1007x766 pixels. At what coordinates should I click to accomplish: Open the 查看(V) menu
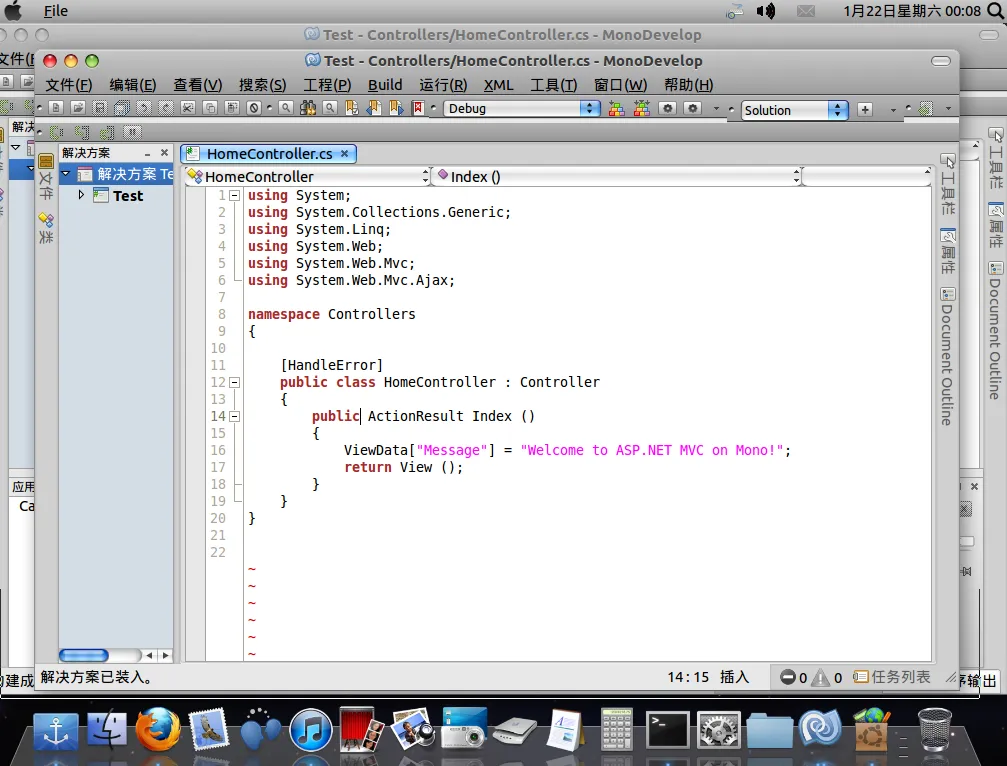pos(198,85)
